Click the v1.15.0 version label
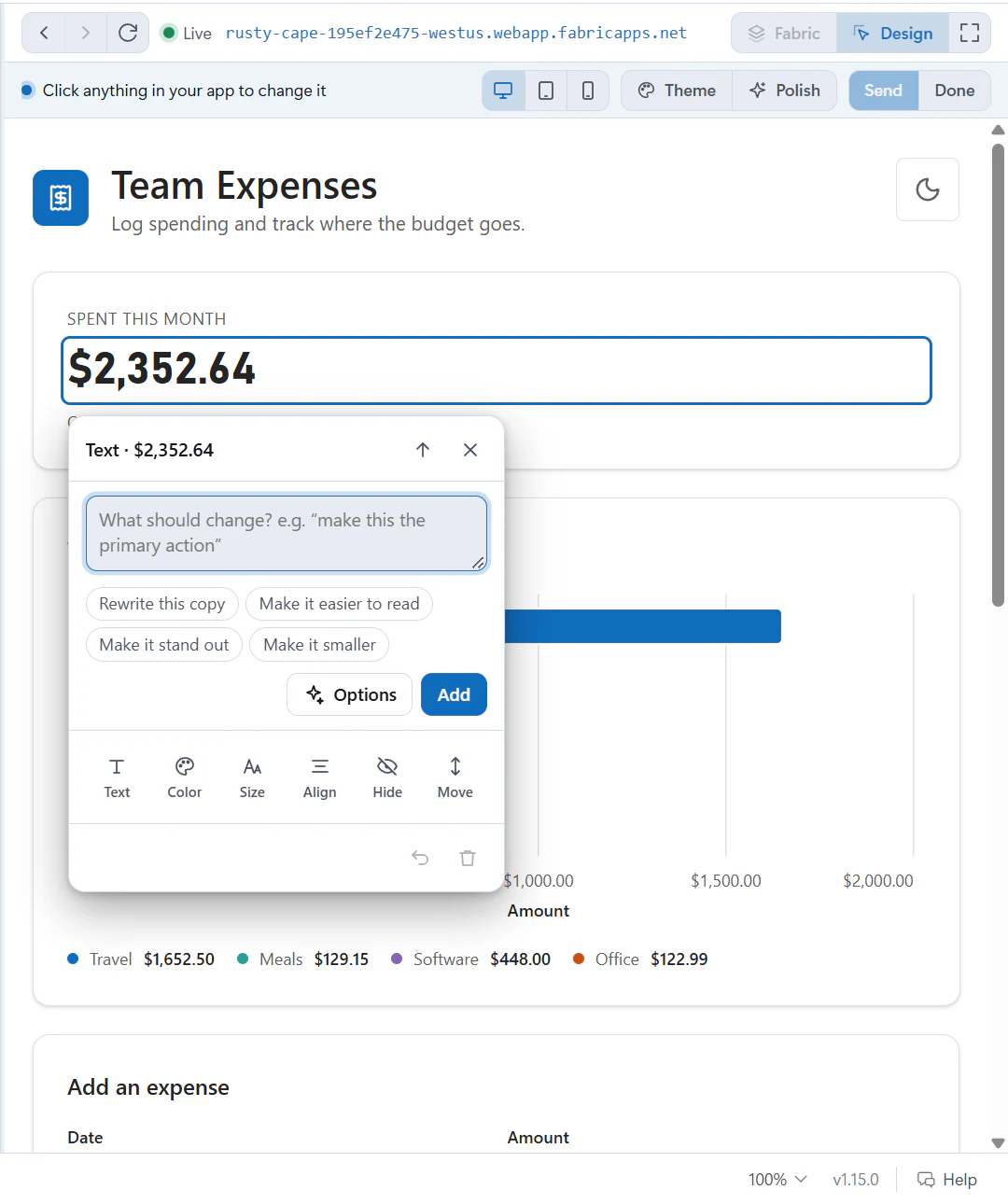 pyautogui.click(x=856, y=1180)
